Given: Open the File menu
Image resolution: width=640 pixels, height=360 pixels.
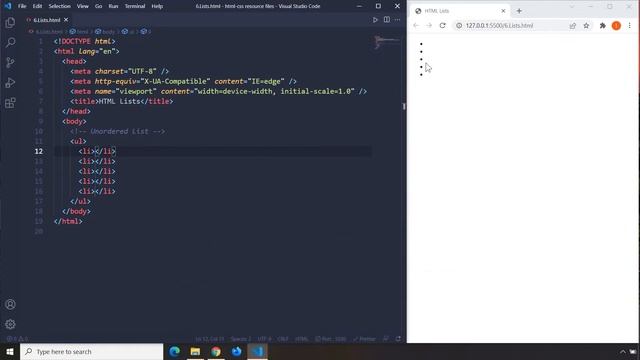Looking at the screenshot, I should pyautogui.click(x=22, y=6).
